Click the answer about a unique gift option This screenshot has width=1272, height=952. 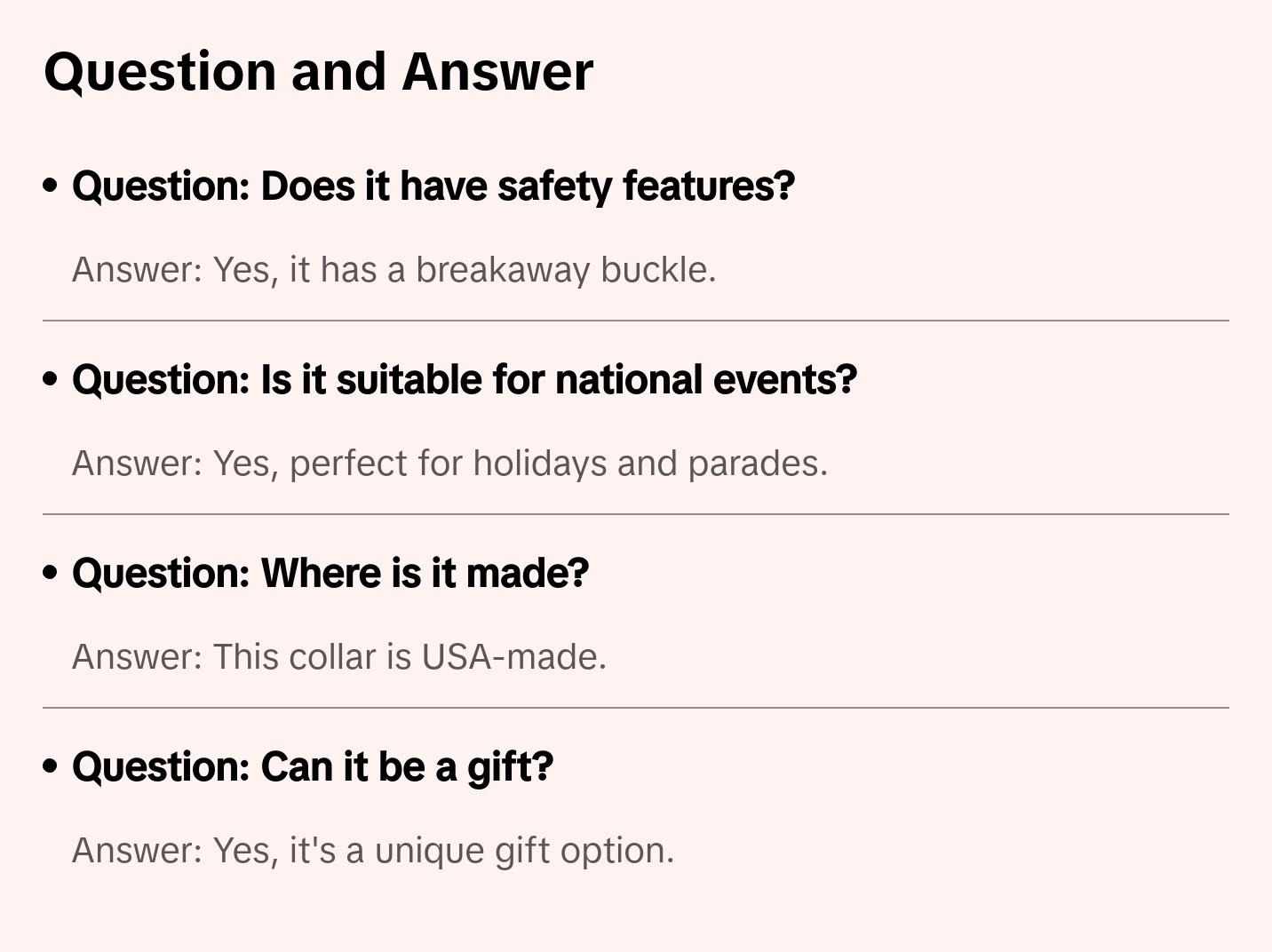pos(373,851)
